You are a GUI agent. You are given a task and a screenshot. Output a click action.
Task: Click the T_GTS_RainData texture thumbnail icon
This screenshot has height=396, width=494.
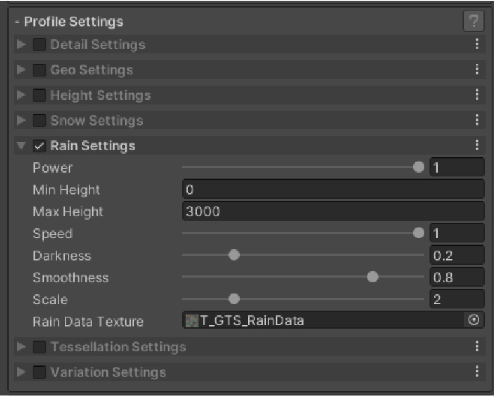(192, 321)
